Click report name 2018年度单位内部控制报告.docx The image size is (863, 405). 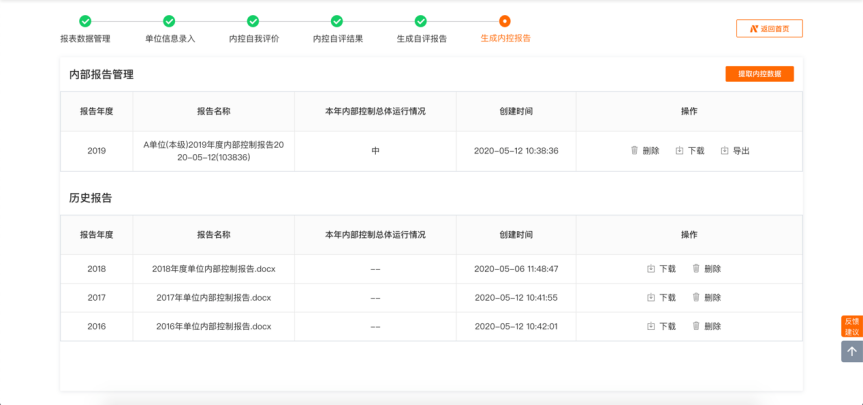(x=214, y=269)
